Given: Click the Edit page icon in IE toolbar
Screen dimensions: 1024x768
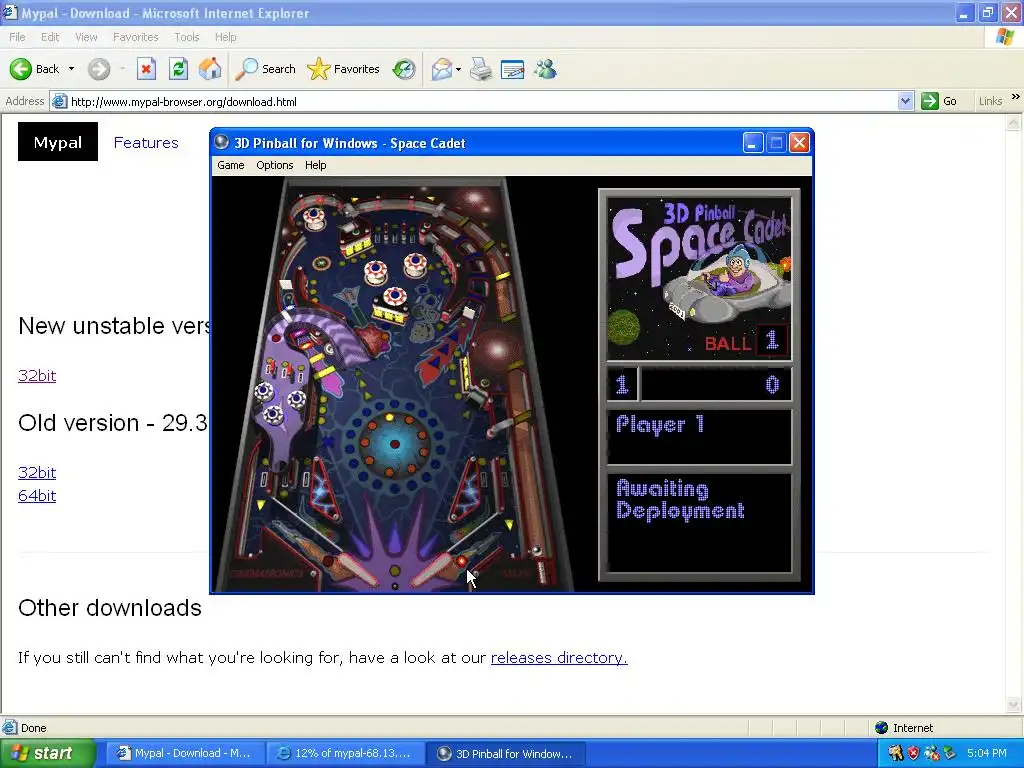Looking at the screenshot, I should 513,69.
